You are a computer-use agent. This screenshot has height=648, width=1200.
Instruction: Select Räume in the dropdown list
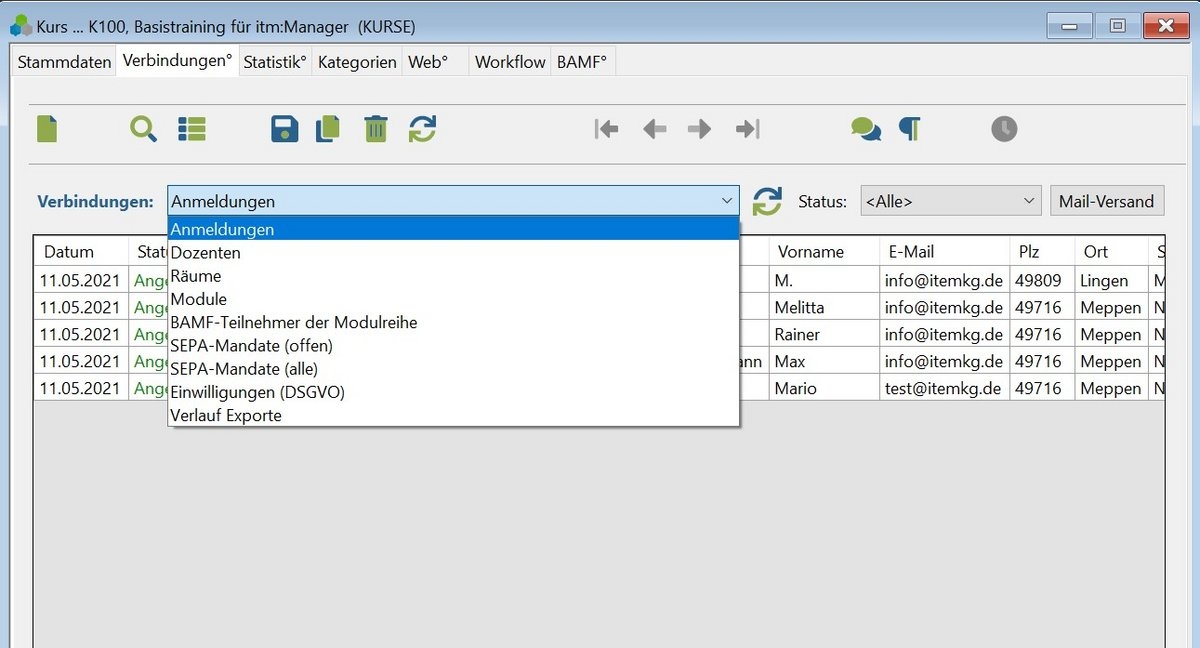coord(454,276)
